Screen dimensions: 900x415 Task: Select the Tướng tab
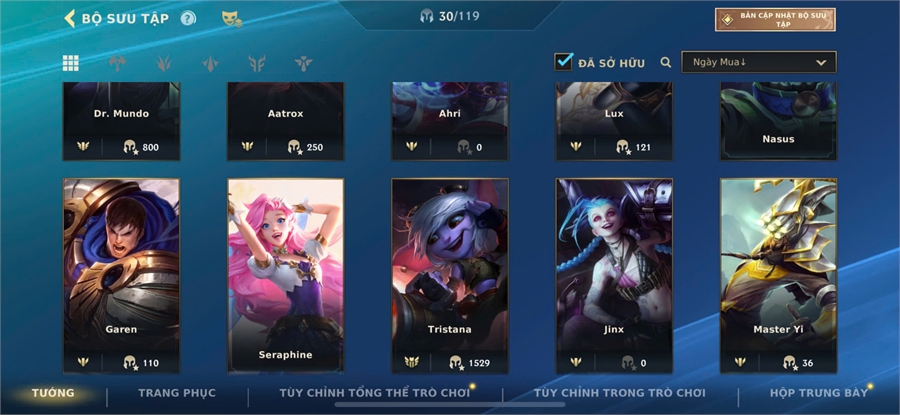tap(53, 393)
